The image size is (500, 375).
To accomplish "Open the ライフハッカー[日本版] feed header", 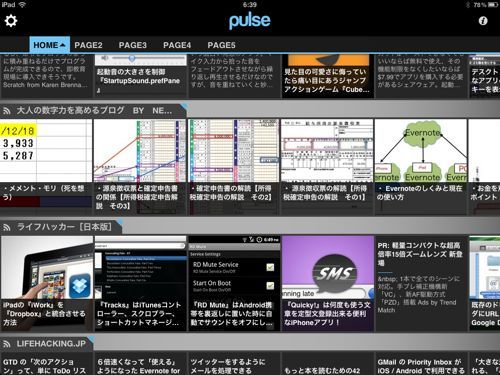I will (x=61, y=227).
